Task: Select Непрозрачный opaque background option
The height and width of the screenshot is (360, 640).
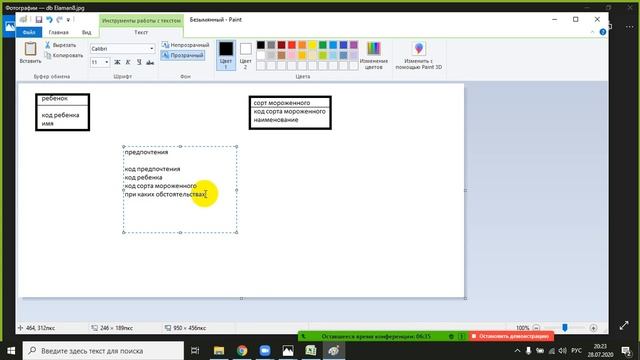Action: (185, 45)
